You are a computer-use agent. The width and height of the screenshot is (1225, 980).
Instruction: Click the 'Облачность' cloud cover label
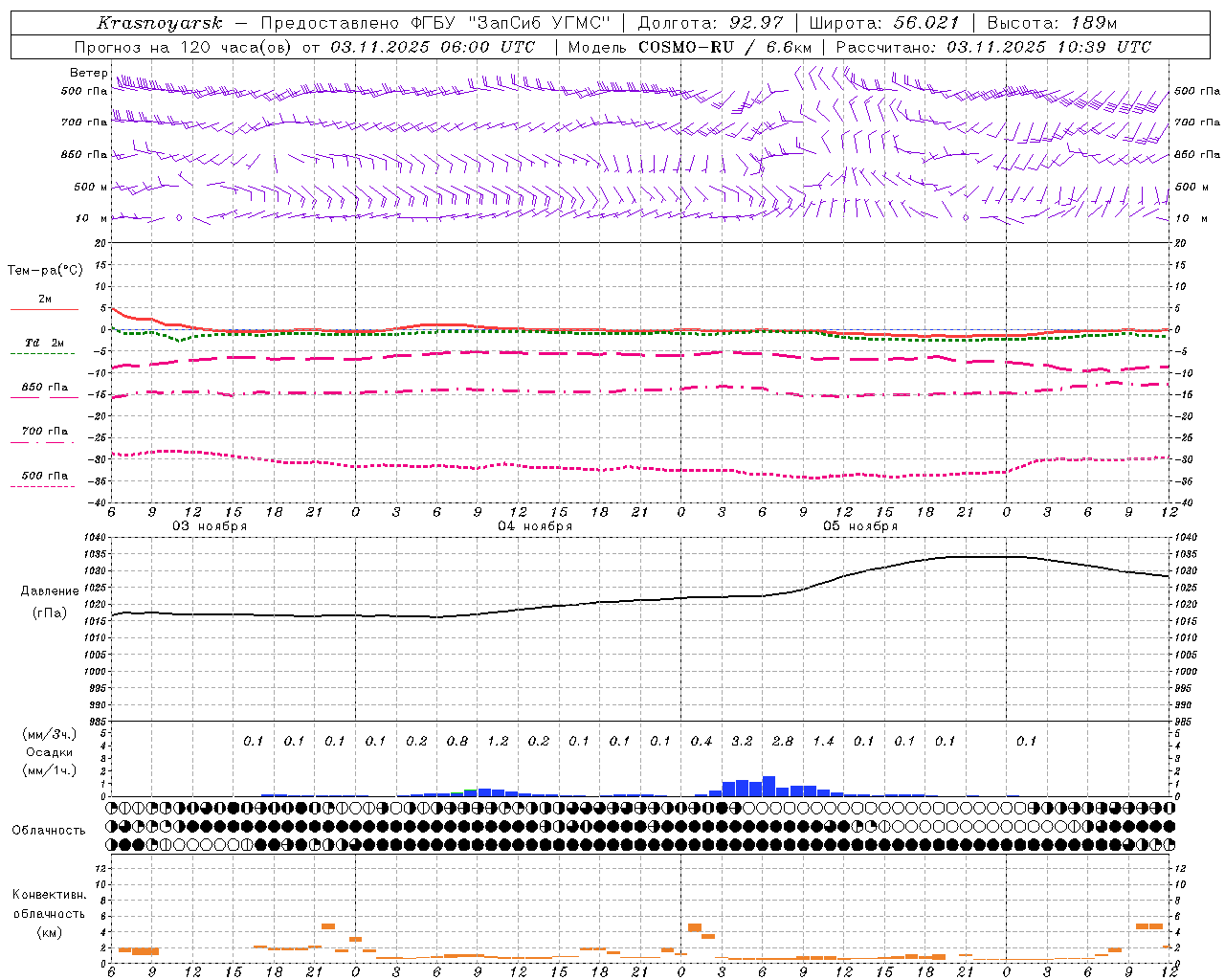point(49,831)
